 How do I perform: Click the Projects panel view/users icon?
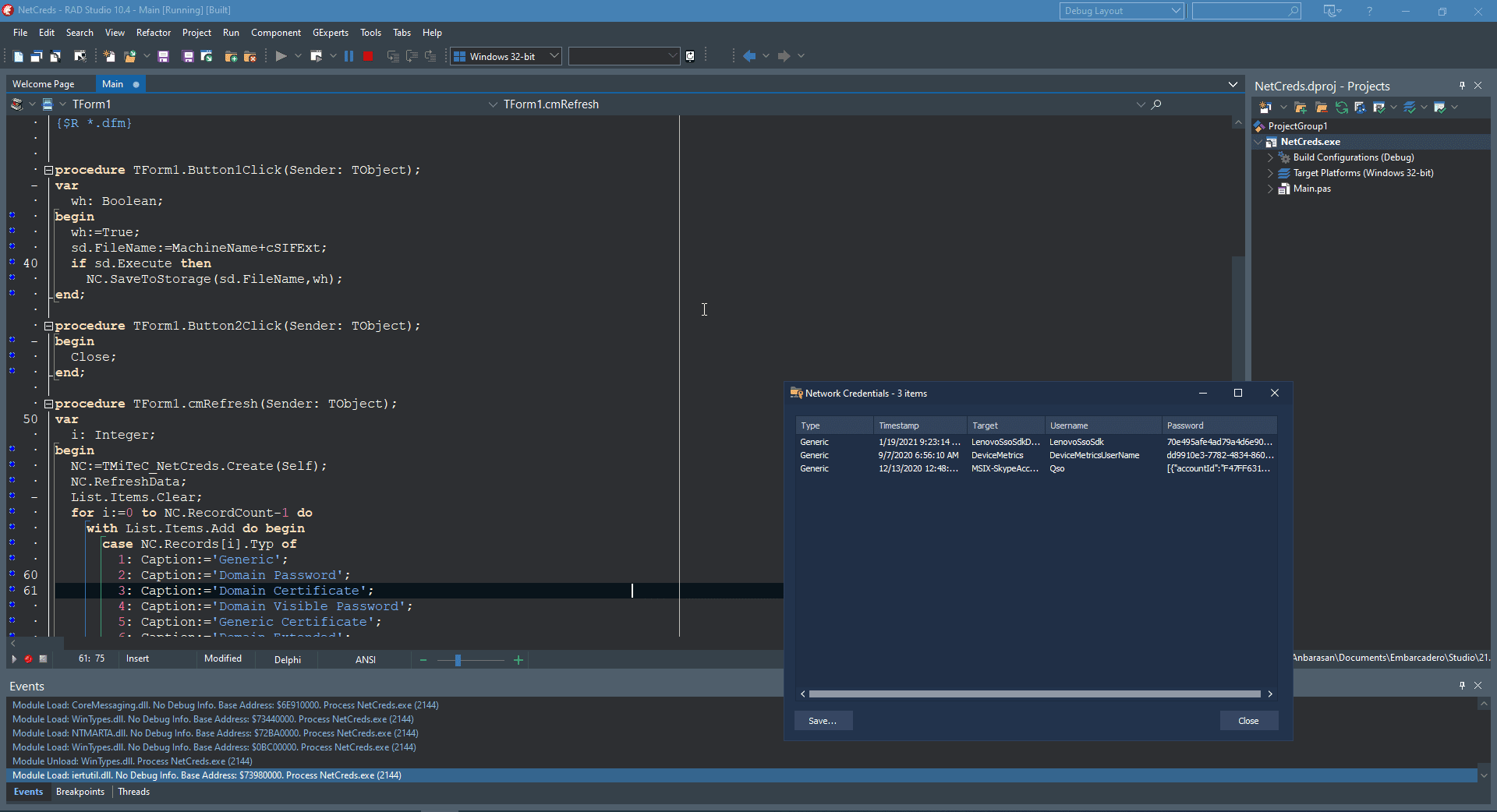(1361, 108)
